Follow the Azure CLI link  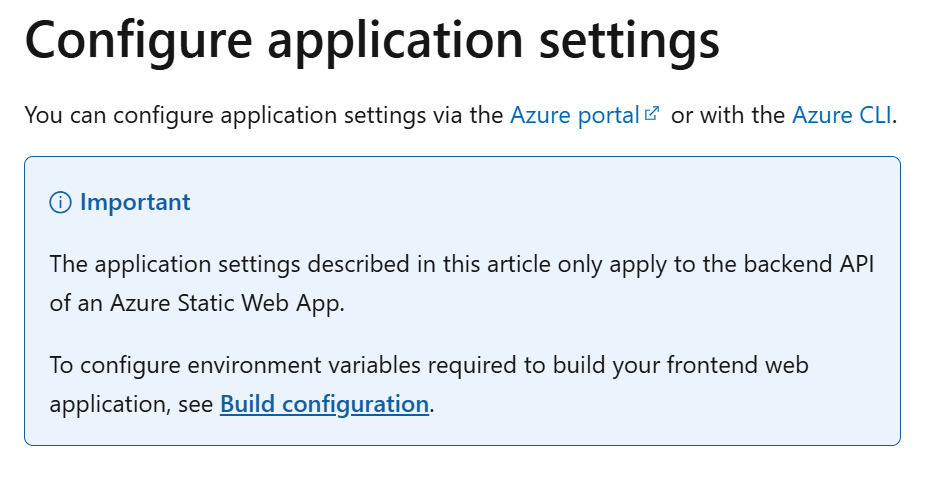(842, 115)
